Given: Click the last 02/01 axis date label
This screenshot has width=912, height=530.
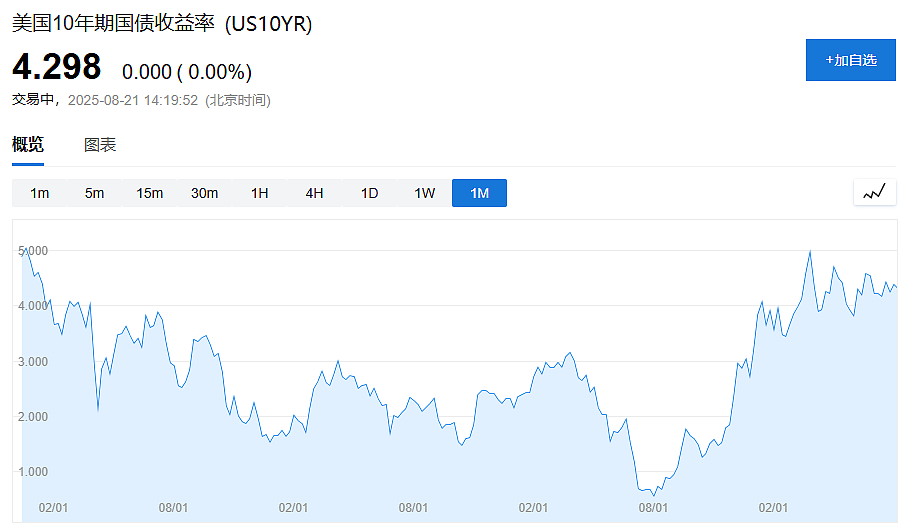Looking at the screenshot, I should pos(773,507).
